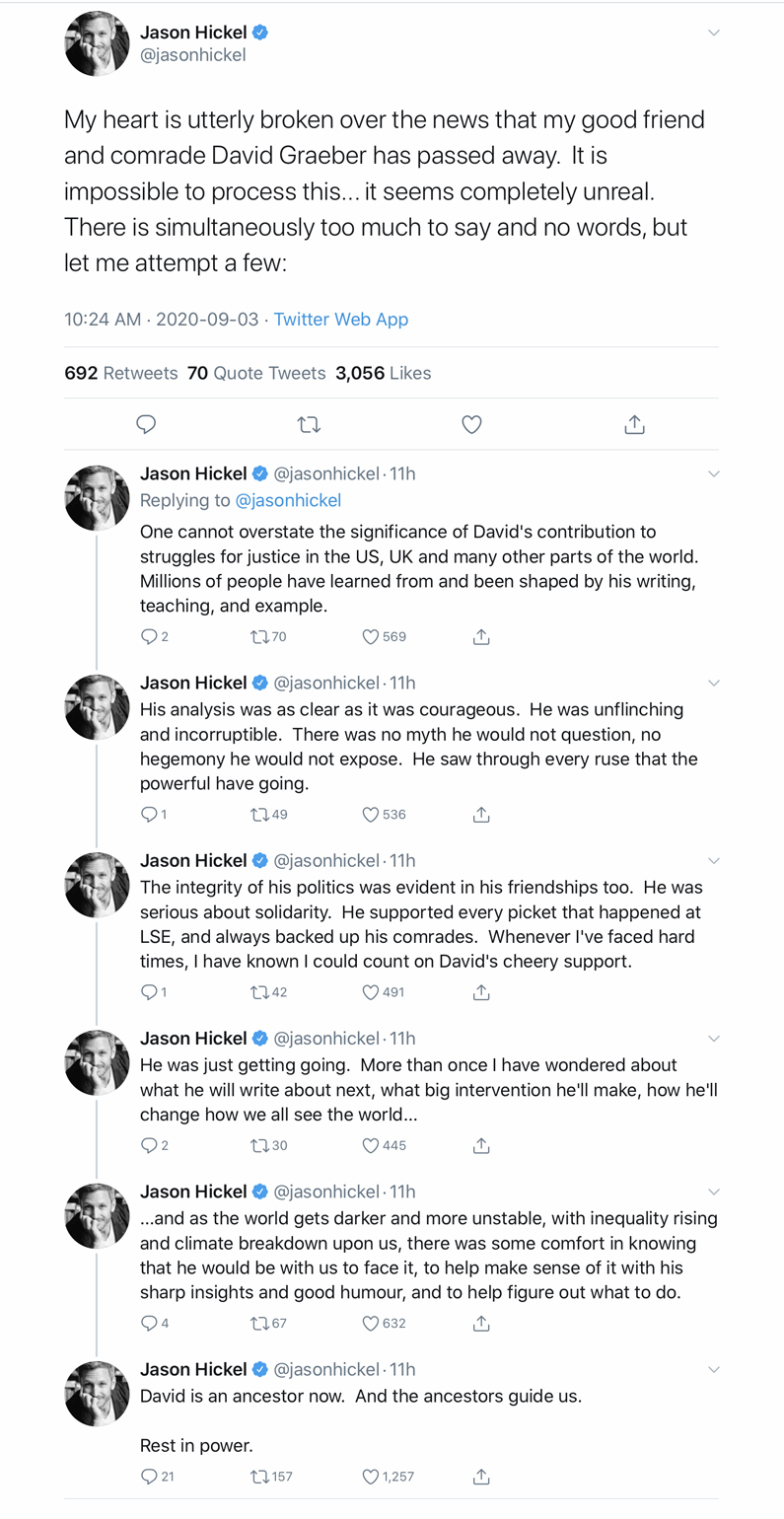Open Jason Hickel's profile photo on main tweet
This screenshot has width=784, height=1519.
coord(97,43)
